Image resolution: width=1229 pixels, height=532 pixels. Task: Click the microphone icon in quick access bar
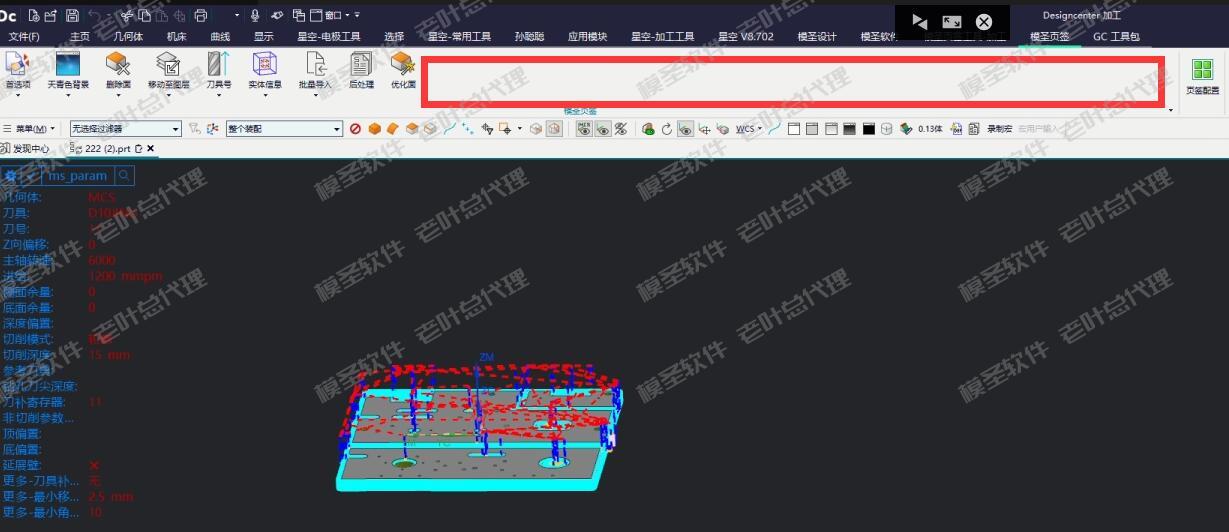tap(255, 15)
